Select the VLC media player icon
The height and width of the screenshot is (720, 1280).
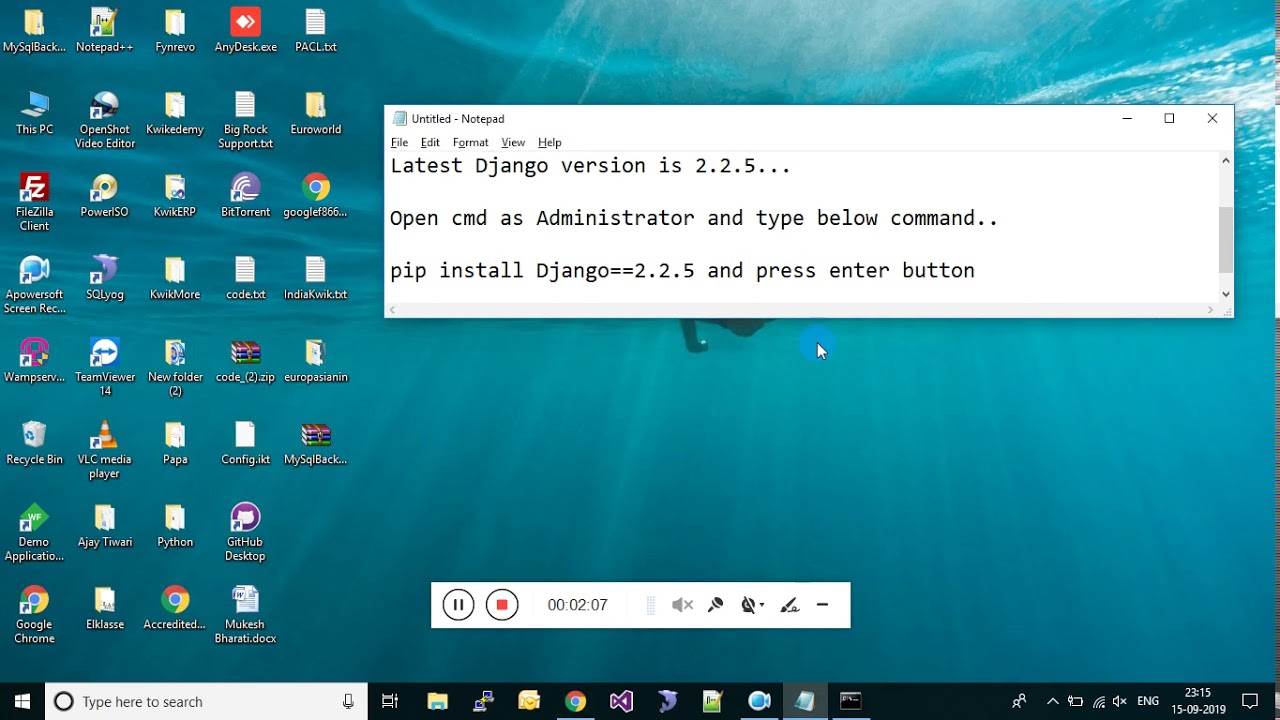104,450
